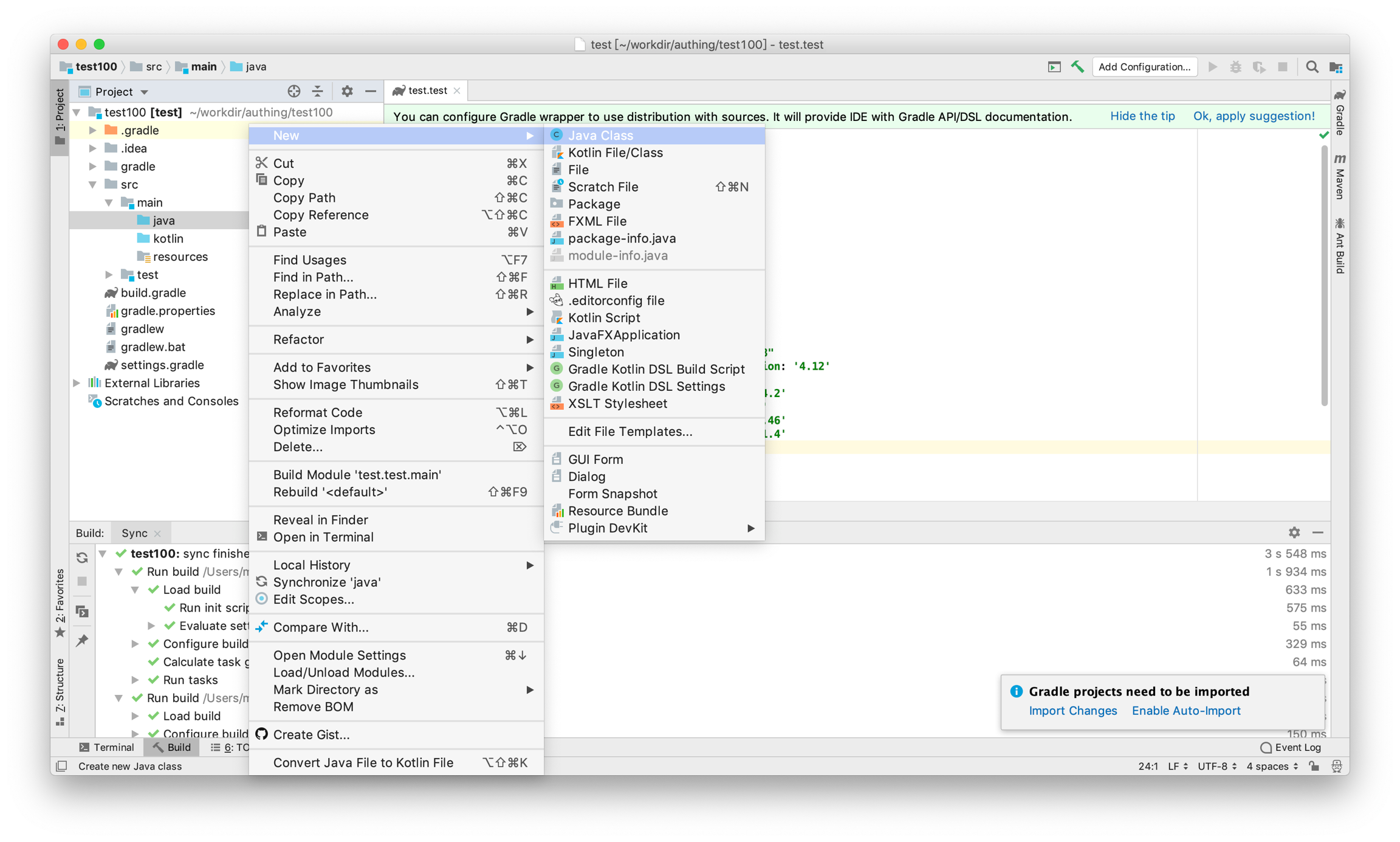Expand External Libraries node

point(77,383)
